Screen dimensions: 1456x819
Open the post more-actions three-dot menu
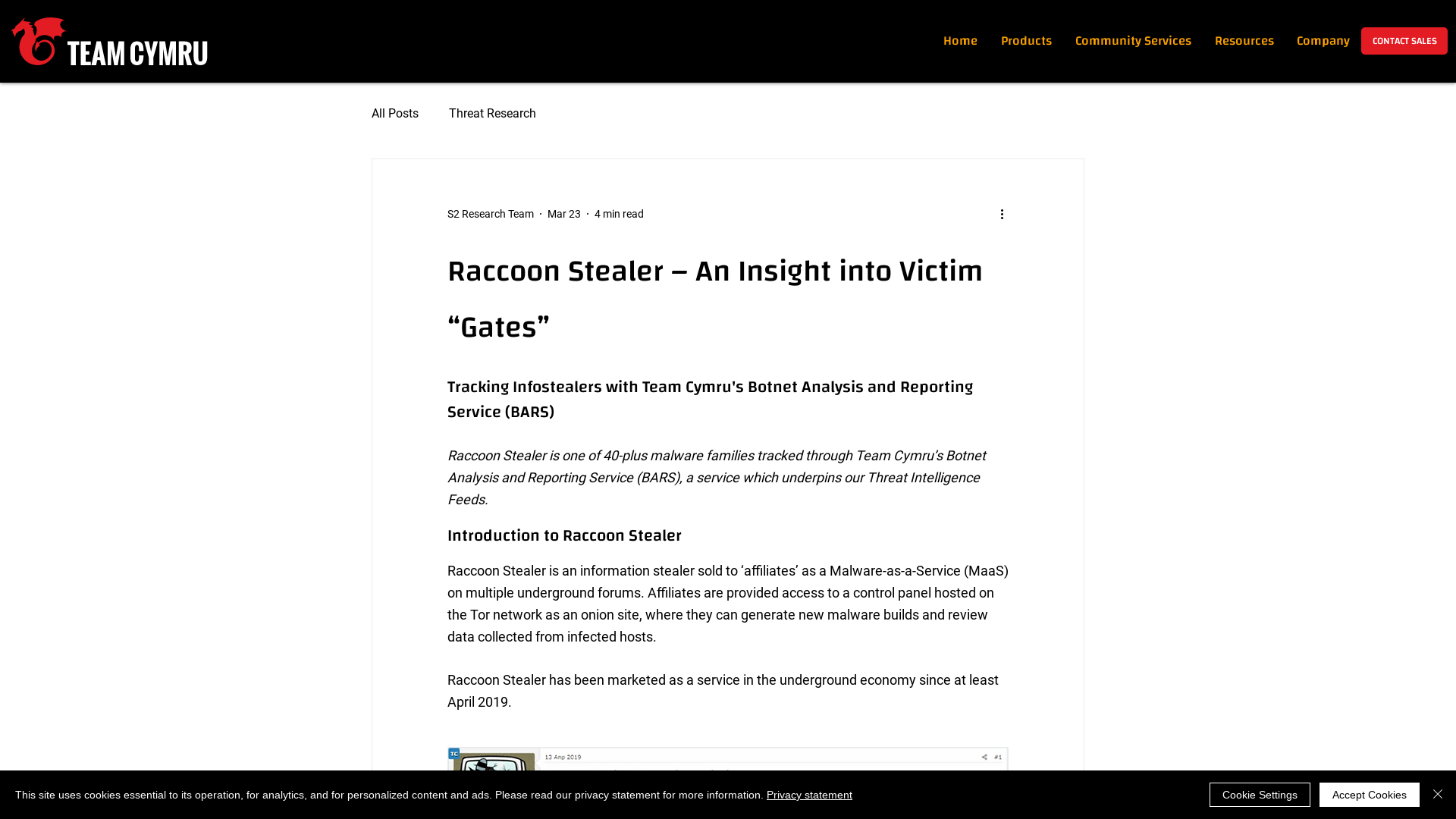[x=1002, y=214]
